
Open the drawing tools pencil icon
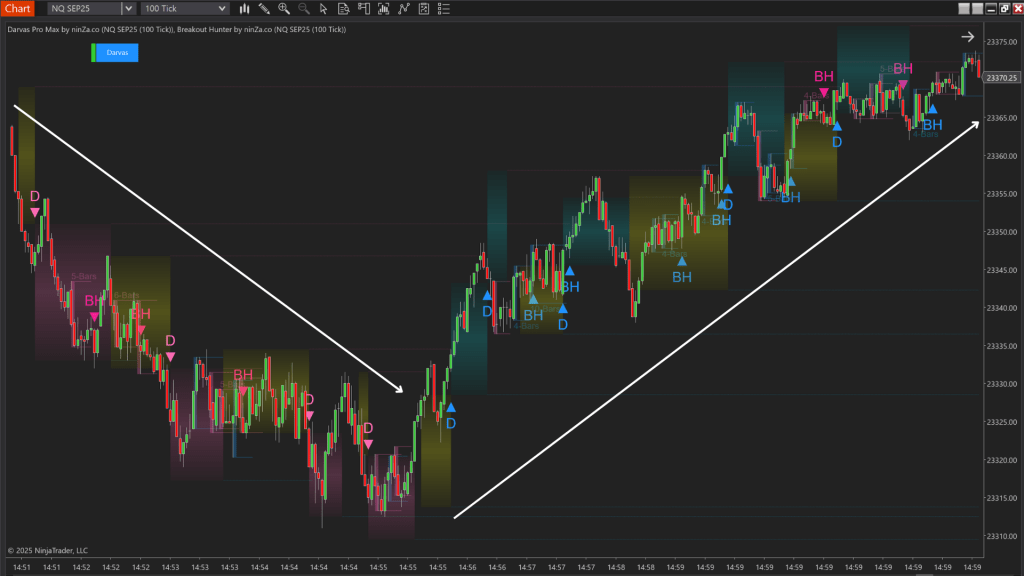pos(264,9)
